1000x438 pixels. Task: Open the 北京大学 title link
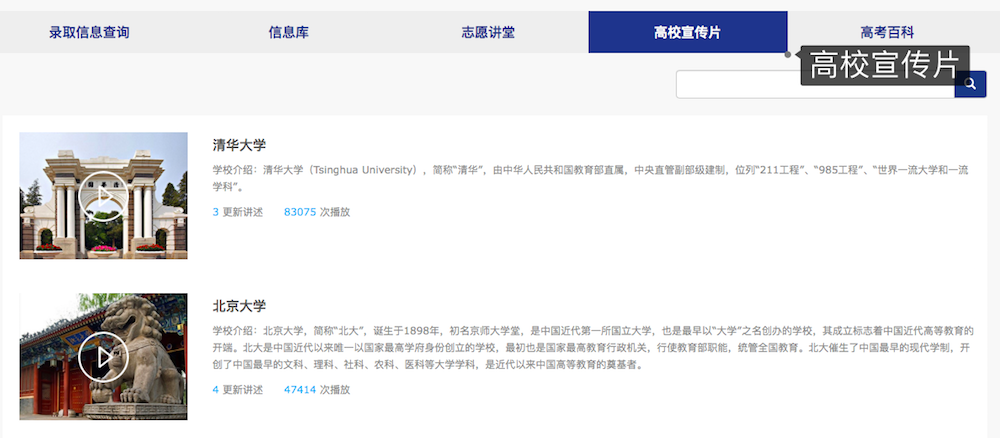(239, 306)
